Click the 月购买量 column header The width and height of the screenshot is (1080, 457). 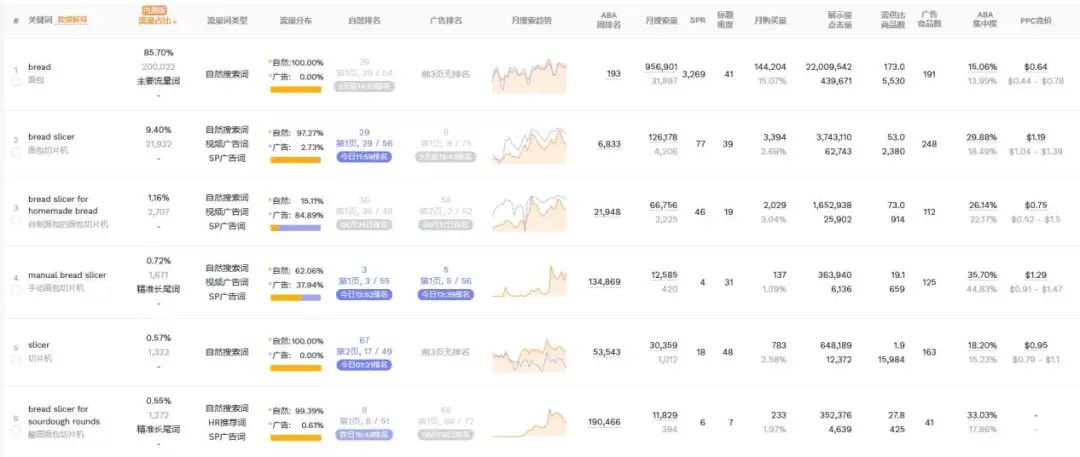click(770, 21)
